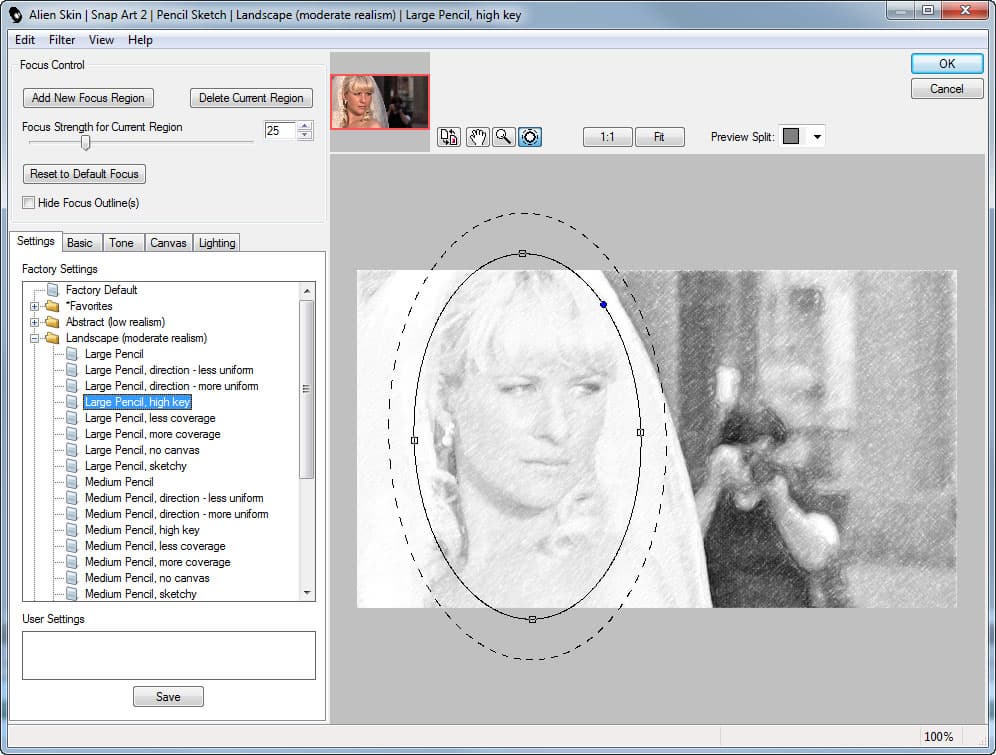
Task: Expand the Abstract (low realism) folder
Action: 34,322
